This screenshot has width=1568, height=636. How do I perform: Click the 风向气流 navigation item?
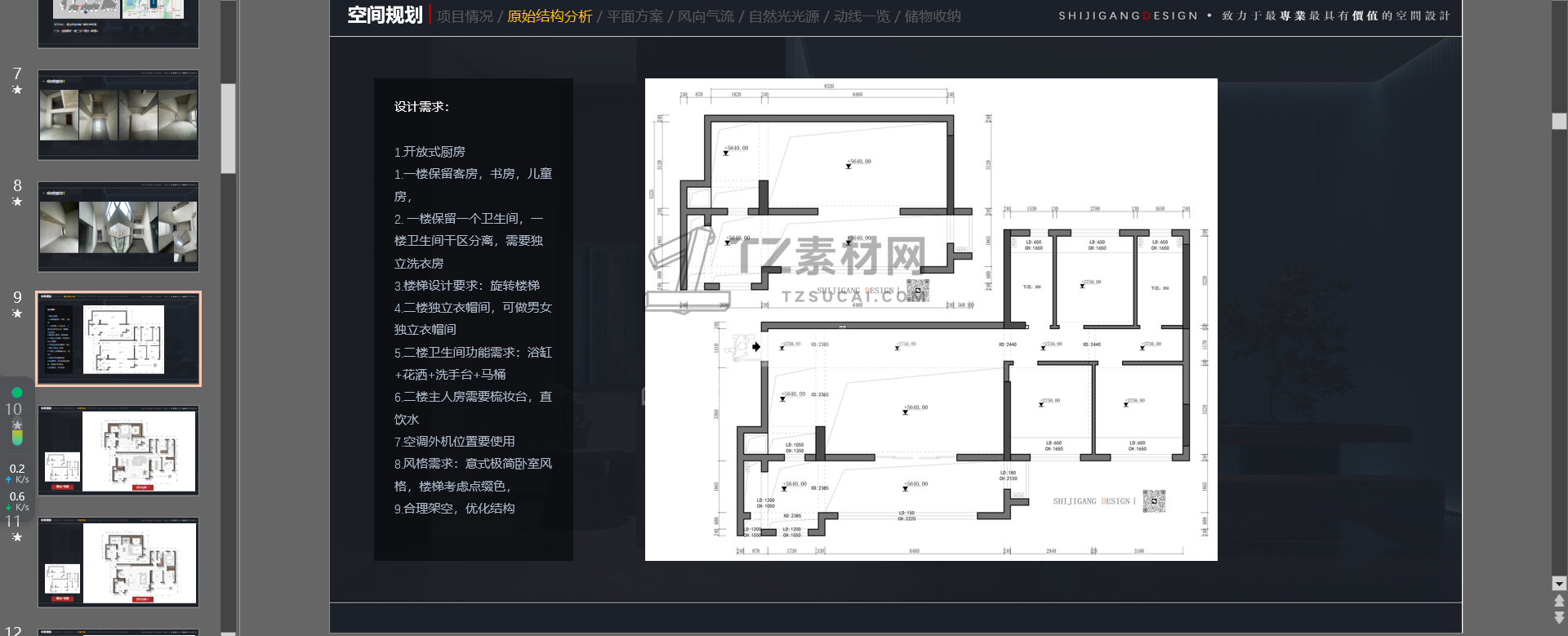click(x=706, y=16)
